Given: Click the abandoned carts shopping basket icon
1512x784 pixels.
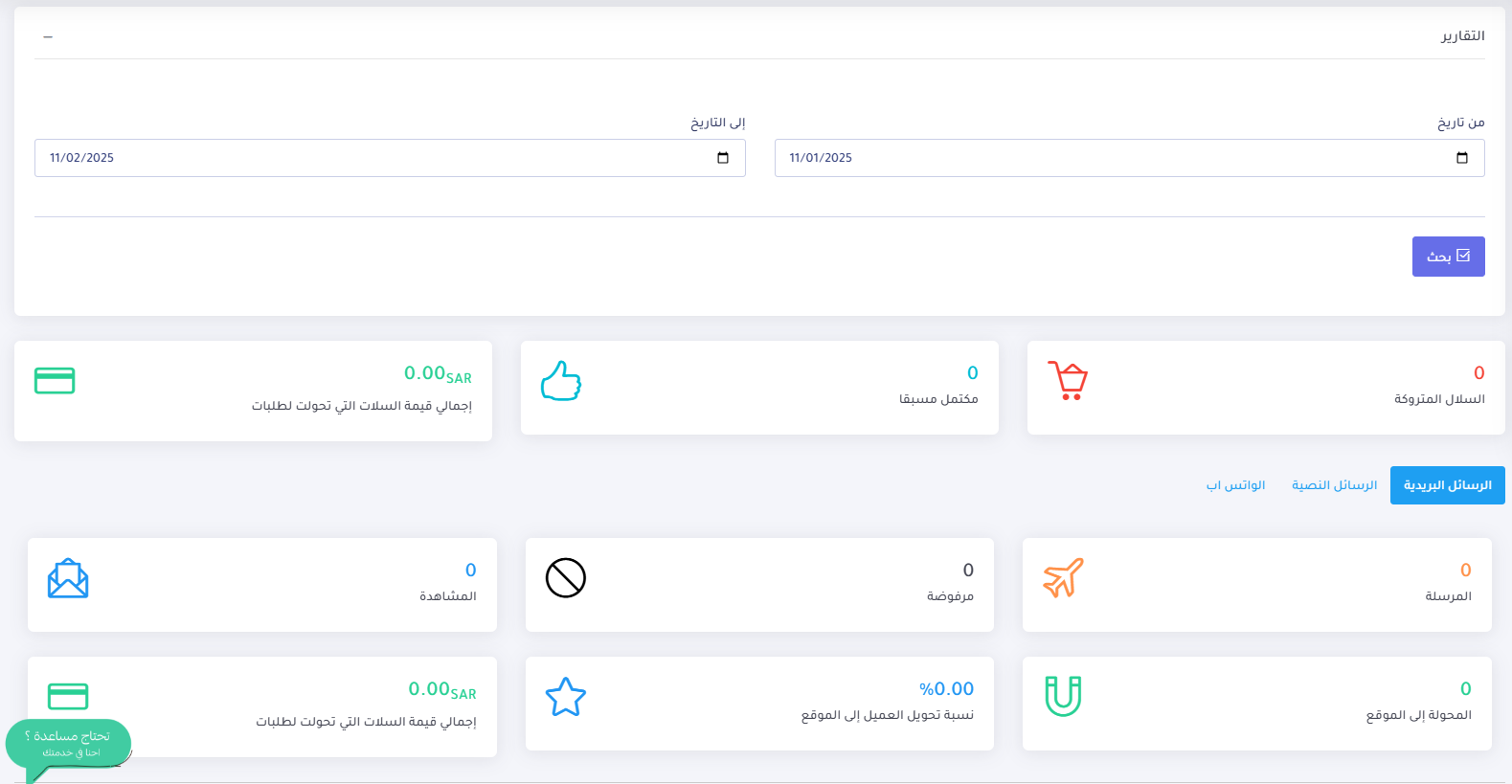Looking at the screenshot, I should tap(1068, 381).
